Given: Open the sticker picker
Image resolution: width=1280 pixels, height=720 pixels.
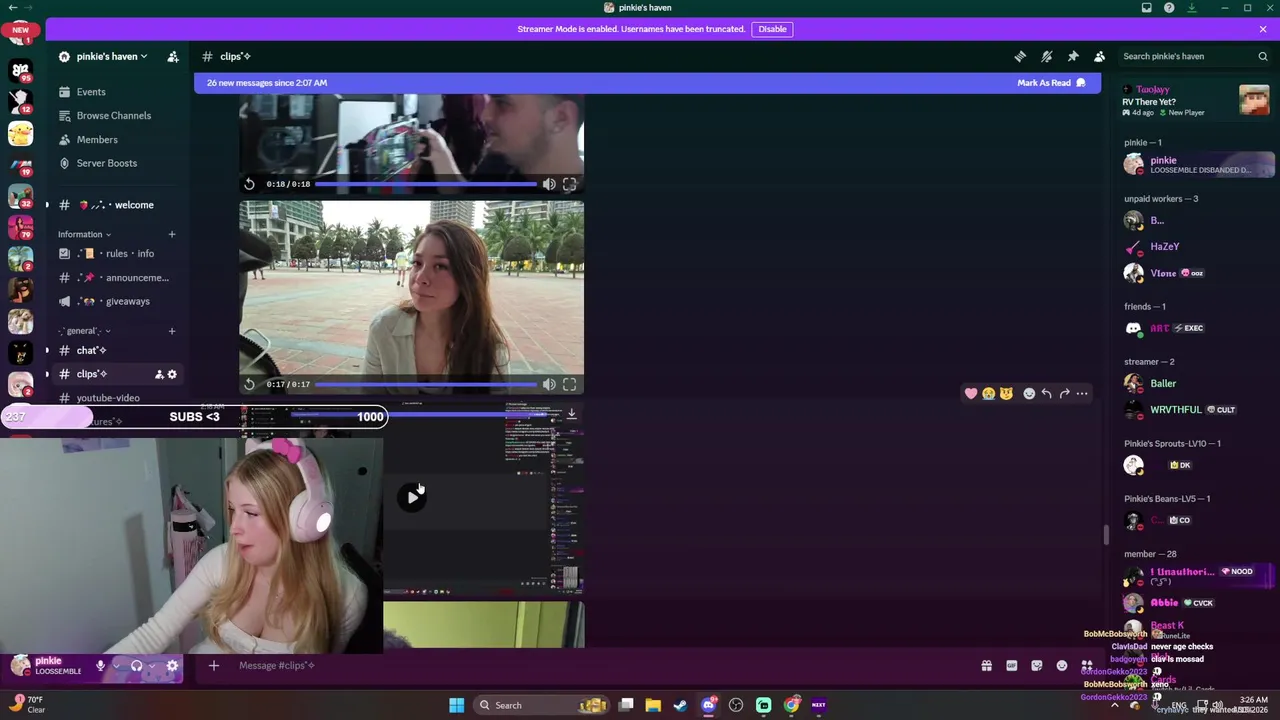Looking at the screenshot, I should click(x=1036, y=666).
